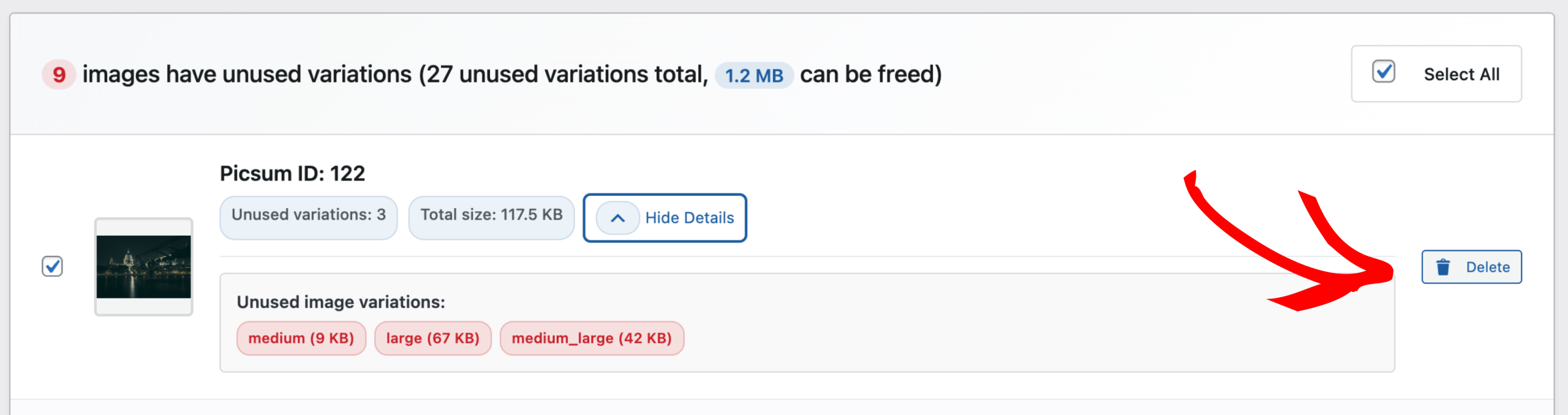Image resolution: width=1568 pixels, height=415 pixels.
Task: Click the can be freed text
Action: coord(870,75)
